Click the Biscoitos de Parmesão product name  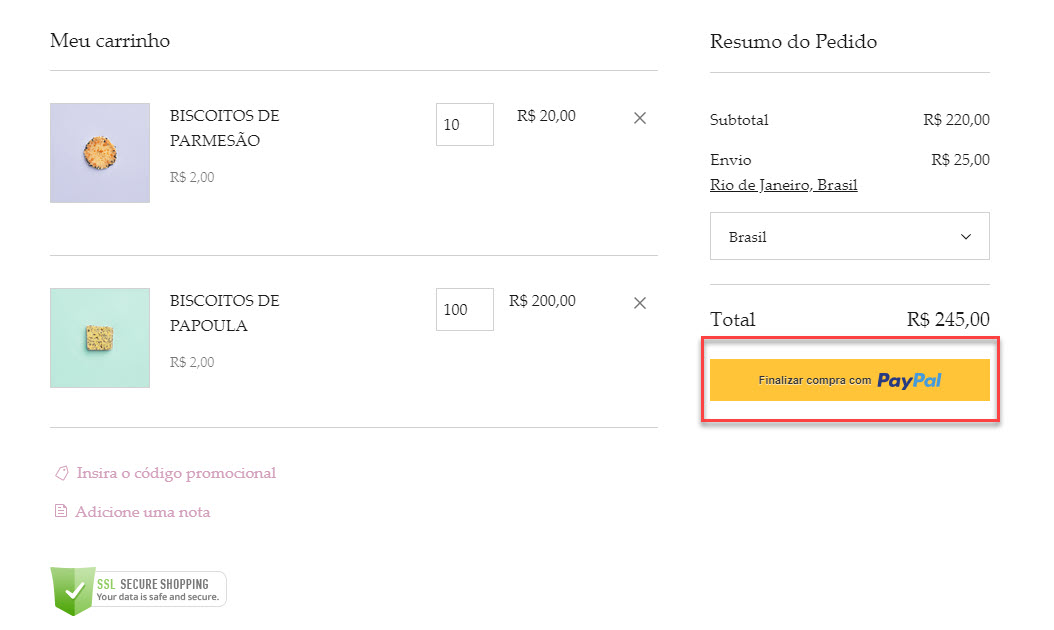tap(224, 128)
